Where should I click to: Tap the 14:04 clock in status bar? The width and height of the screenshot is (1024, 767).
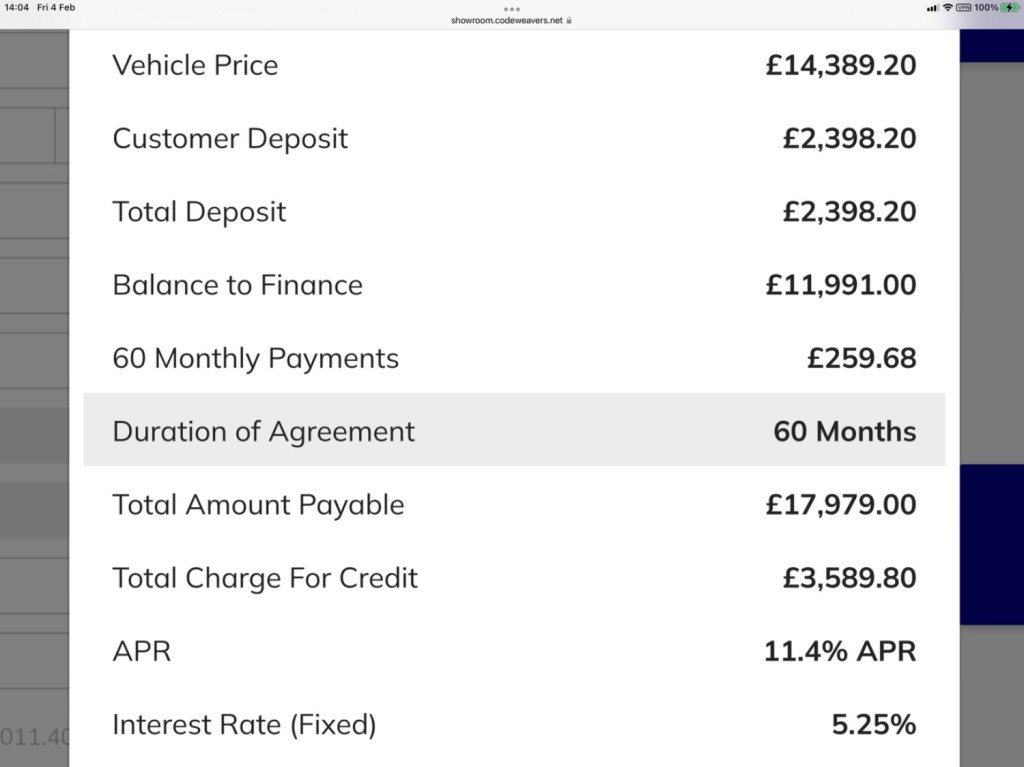click(x=17, y=8)
